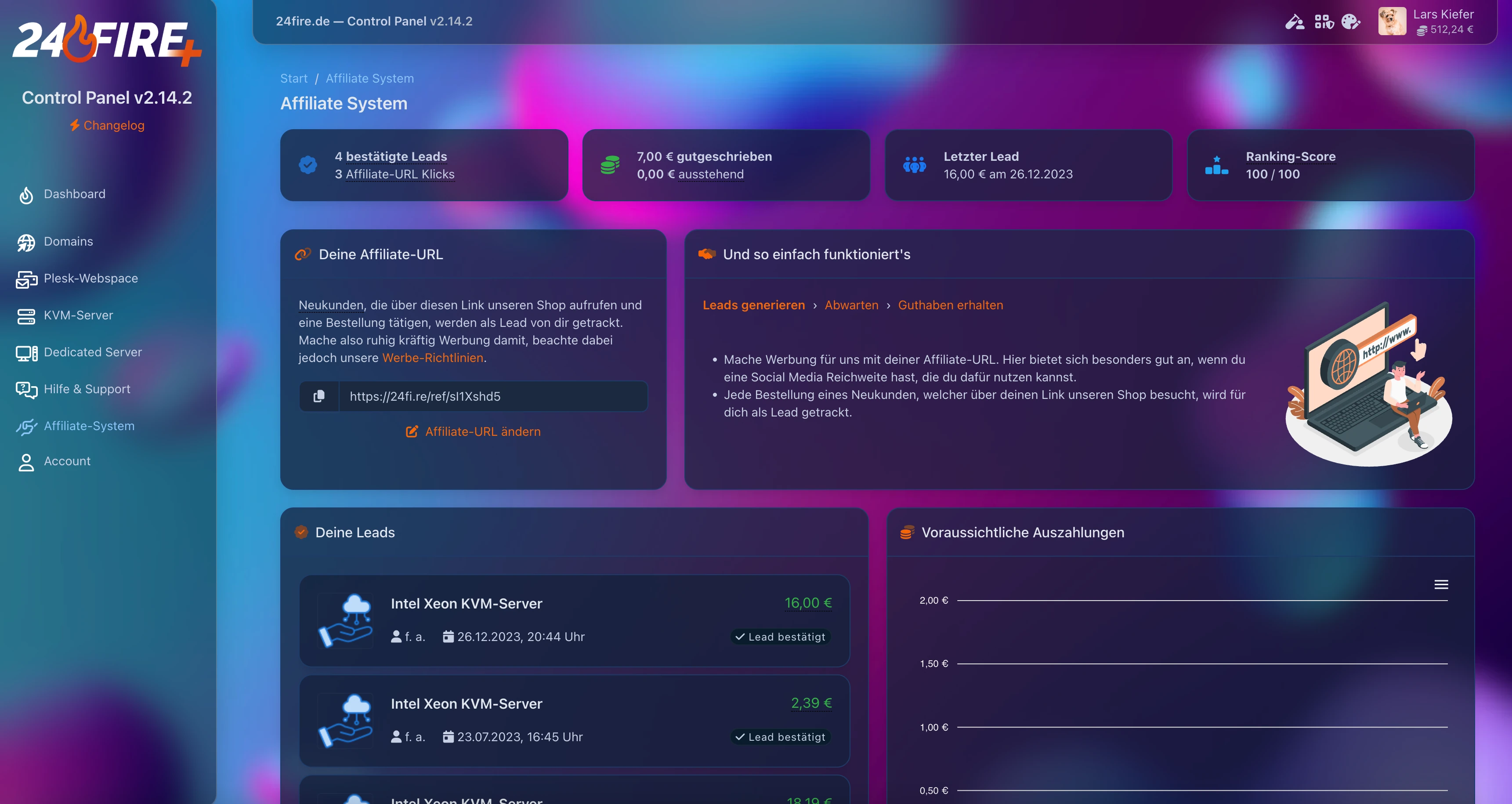The image size is (1512, 804).
Task: Open the flask-user beta tester icon
Action: coord(1295,22)
